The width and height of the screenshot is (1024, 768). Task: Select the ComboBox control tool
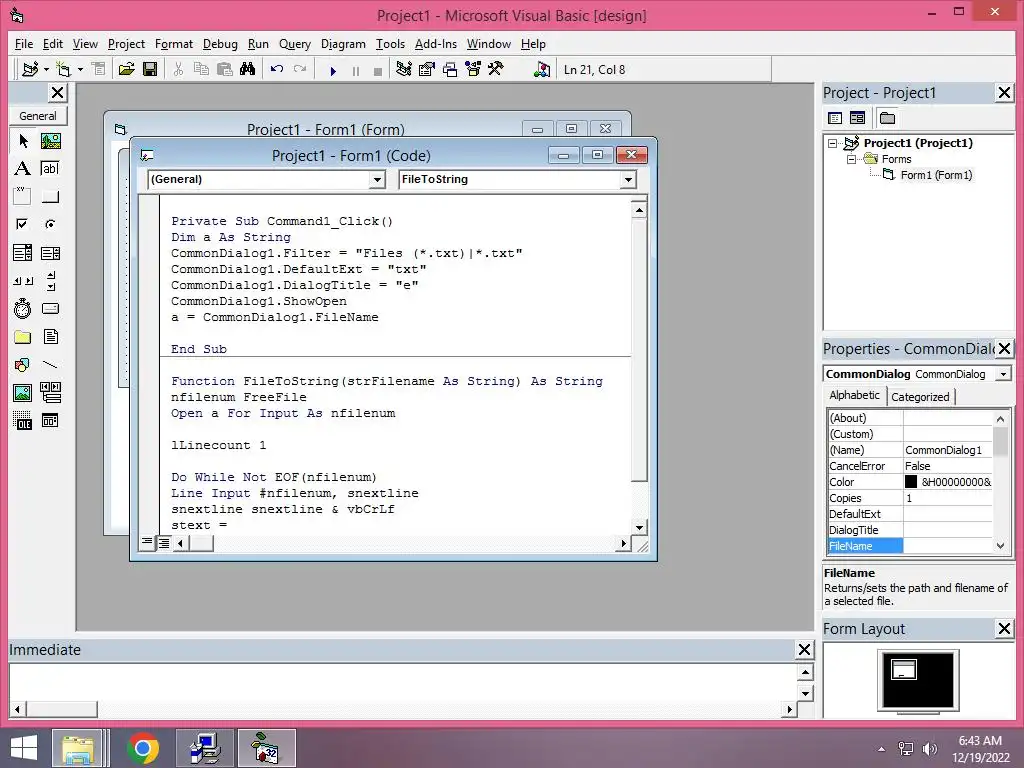[x=23, y=253]
